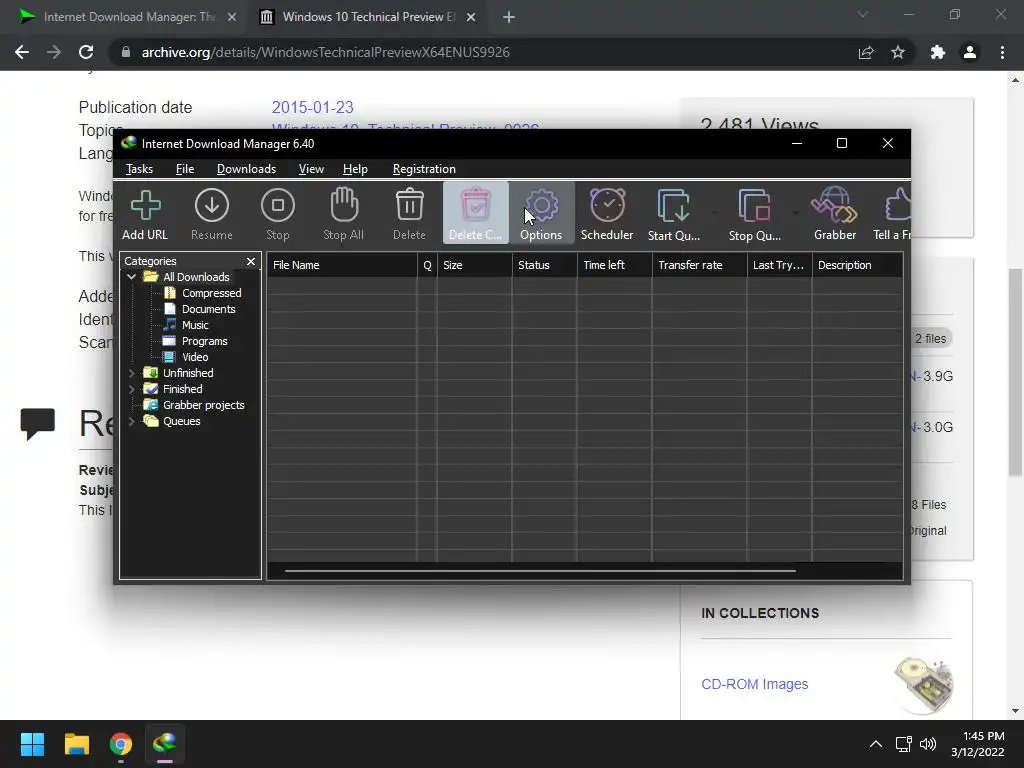Click the Stop toolbar icon
1024x768 pixels.
278,213
